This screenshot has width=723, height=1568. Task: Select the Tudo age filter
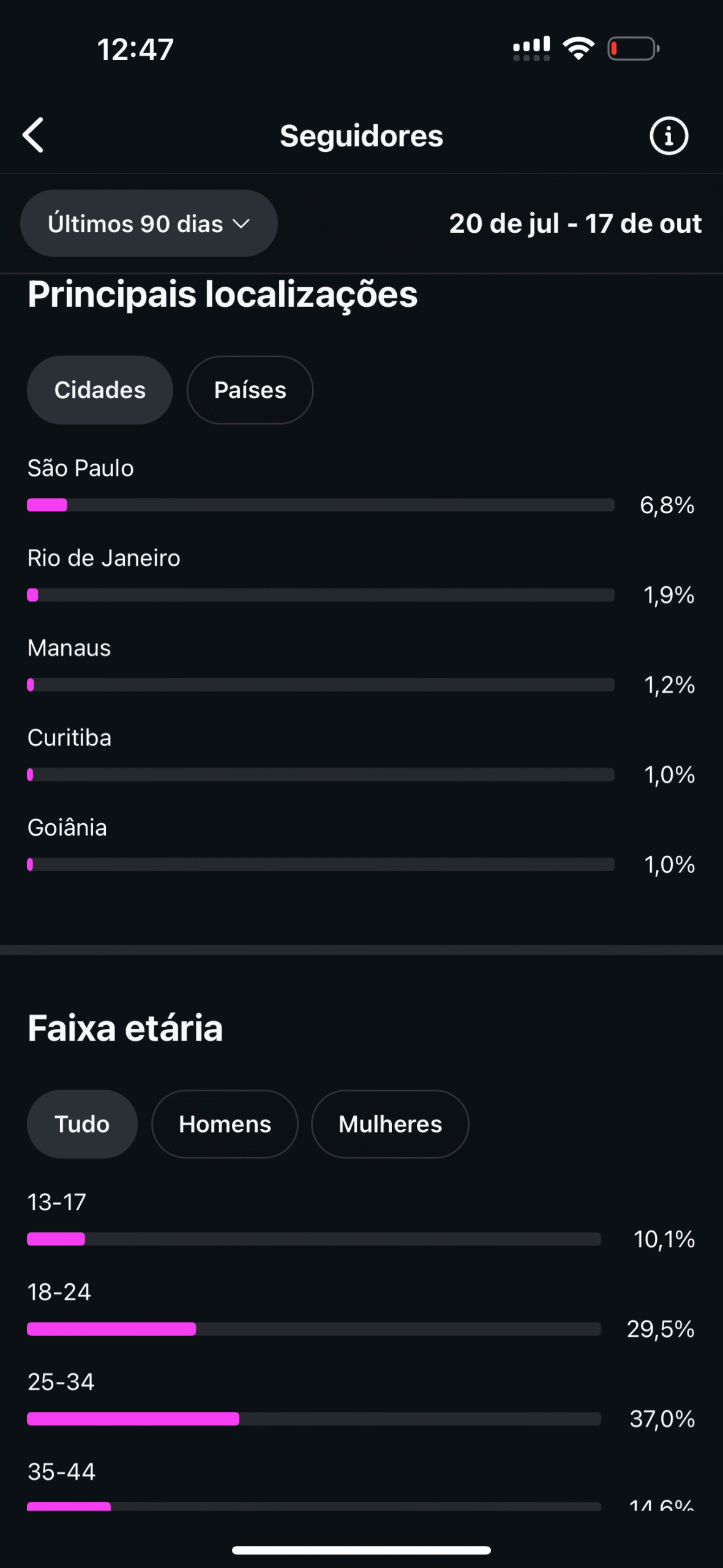(82, 1124)
